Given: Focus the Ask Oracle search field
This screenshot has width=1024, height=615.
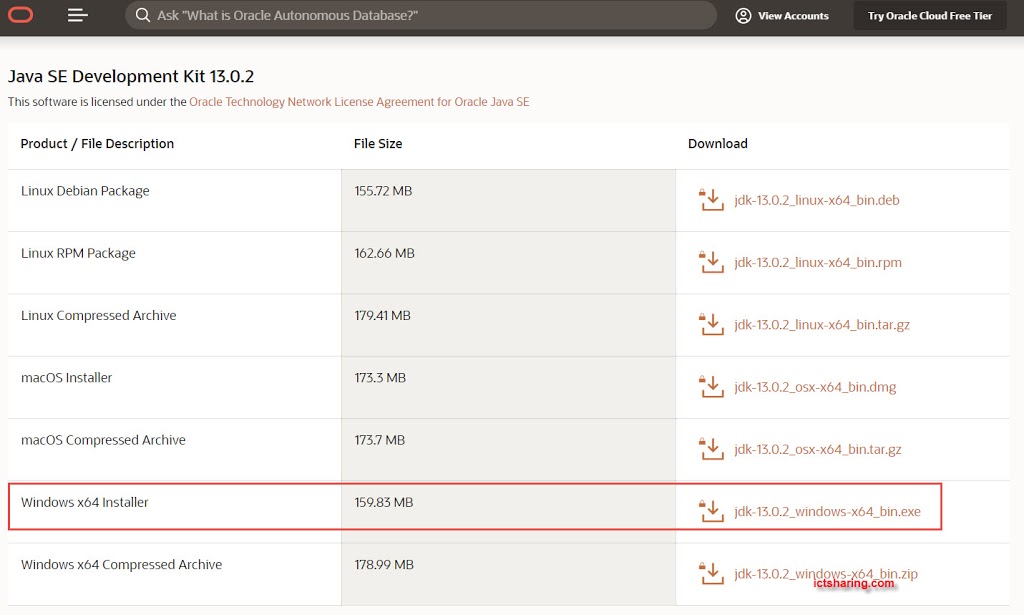Looking at the screenshot, I should click(421, 15).
